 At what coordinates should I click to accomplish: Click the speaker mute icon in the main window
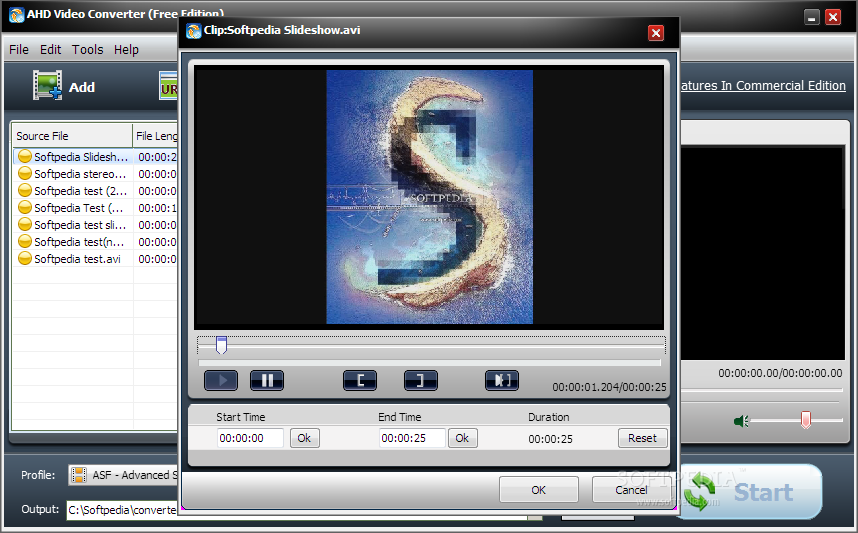(x=741, y=421)
